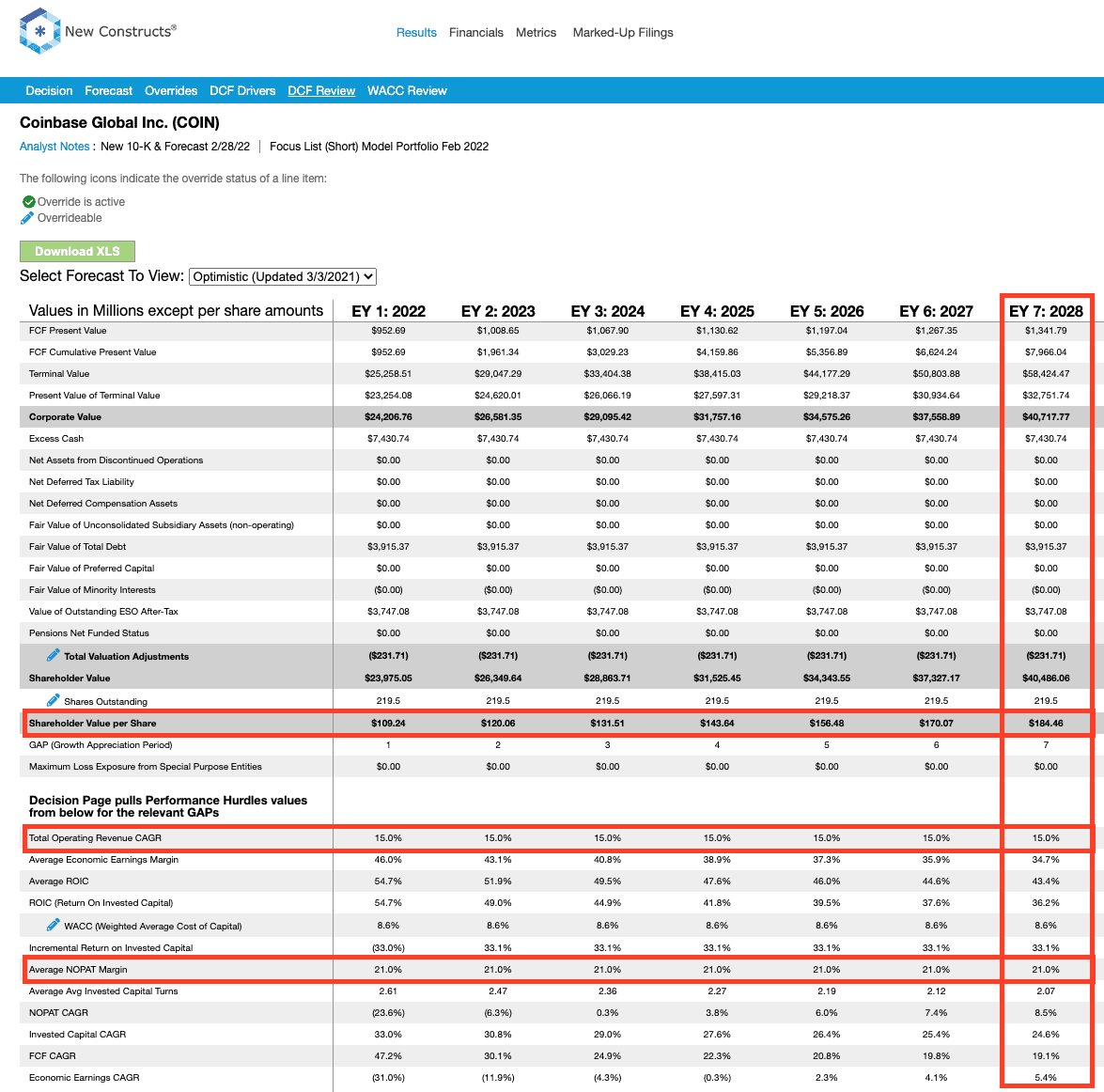Click the Download XLS button
This screenshot has width=1104, height=1092.
pyautogui.click(x=77, y=251)
